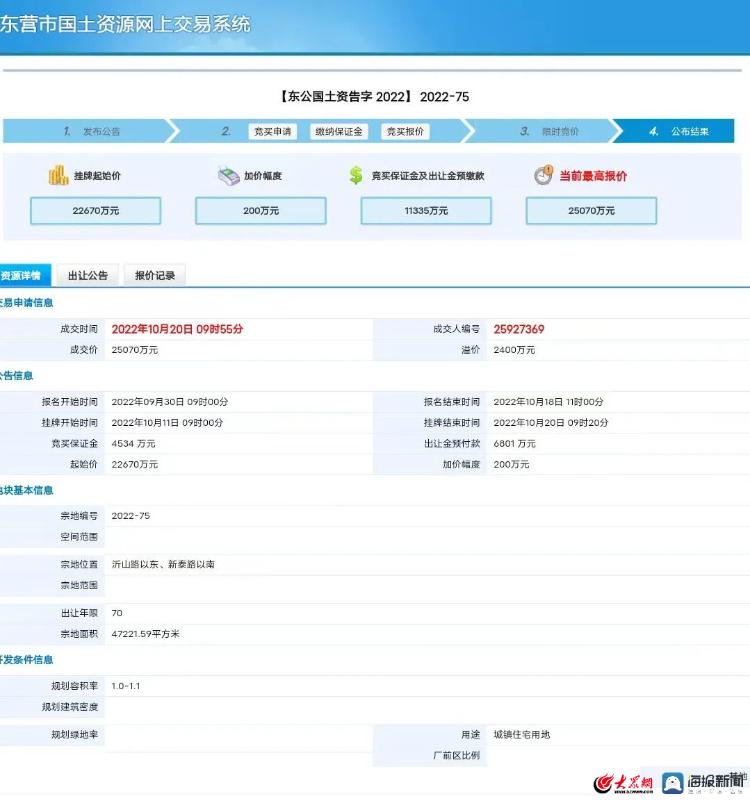Click the 11335万元 deposit value box
The width and height of the screenshot is (750, 801).
(426, 211)
